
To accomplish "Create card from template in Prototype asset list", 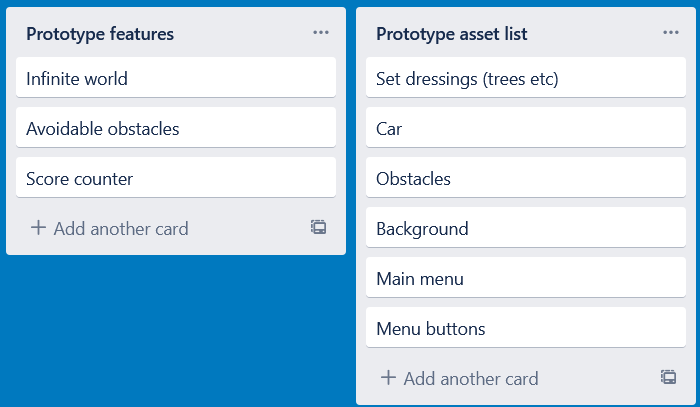I will tap(668, 377).
